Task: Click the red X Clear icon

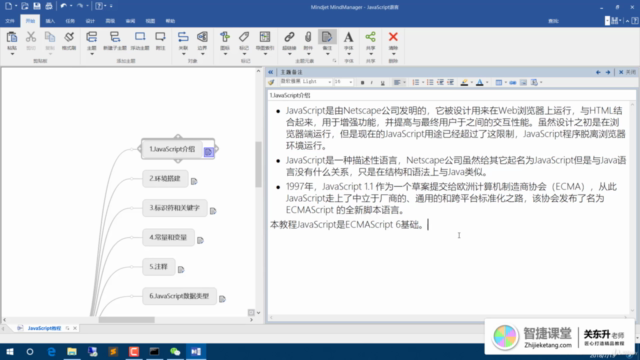Action: 393,37
